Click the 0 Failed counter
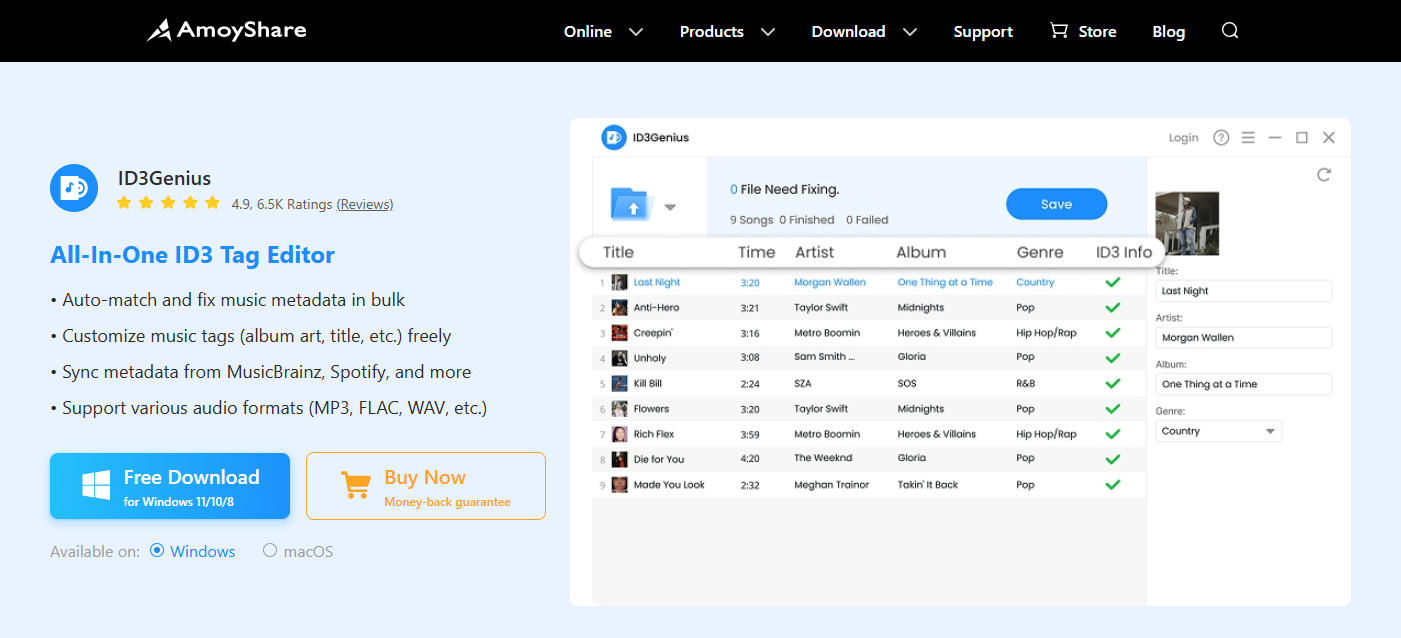1401x638 pixels. (x=867, y=220)
